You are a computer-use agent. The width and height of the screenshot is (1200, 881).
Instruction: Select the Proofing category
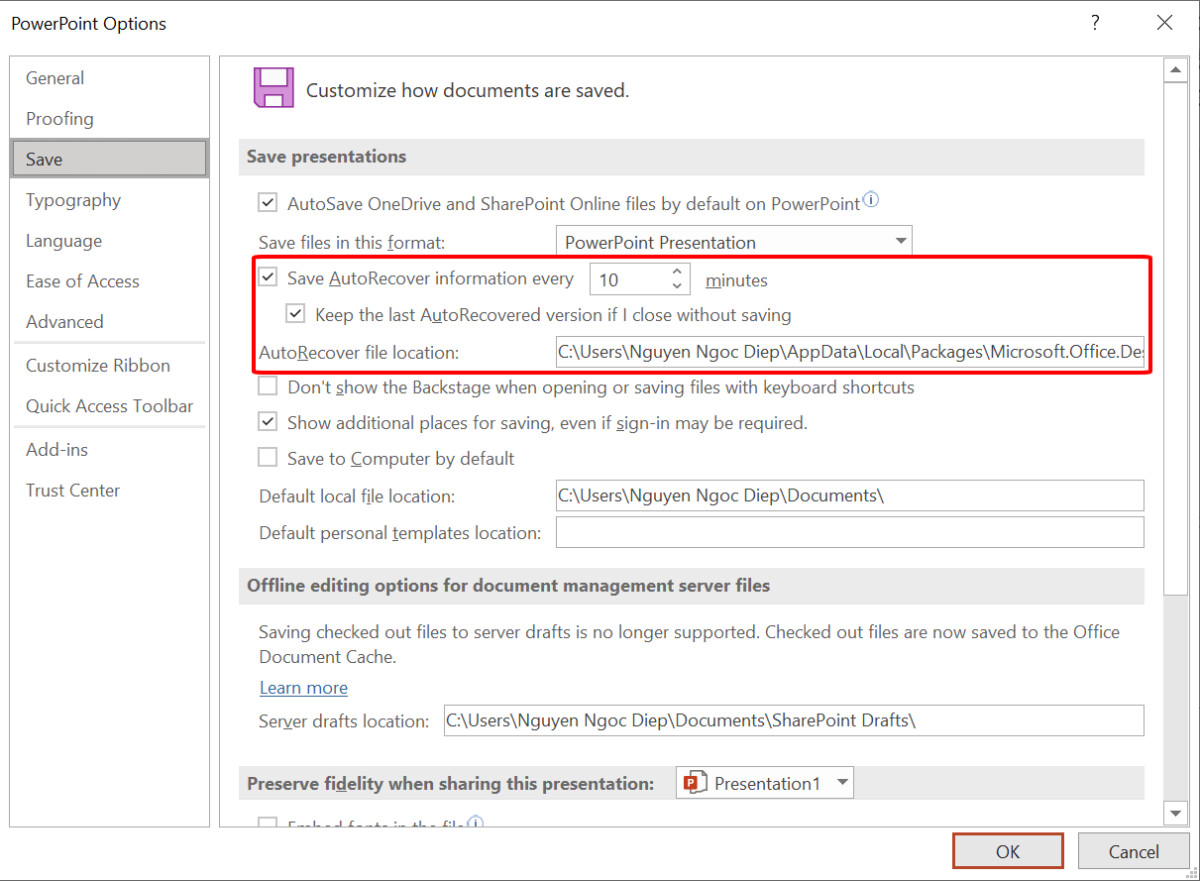point(110,118)
